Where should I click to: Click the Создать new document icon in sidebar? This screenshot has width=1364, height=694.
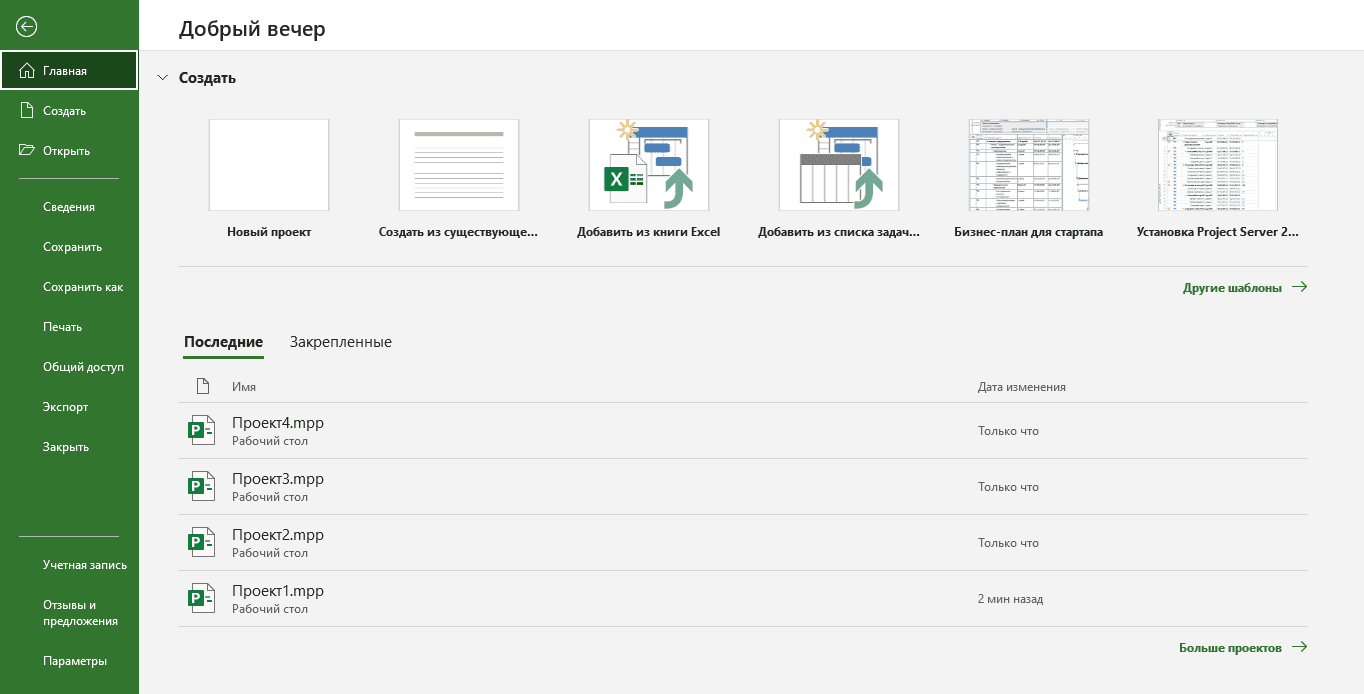tap(27, 111)
